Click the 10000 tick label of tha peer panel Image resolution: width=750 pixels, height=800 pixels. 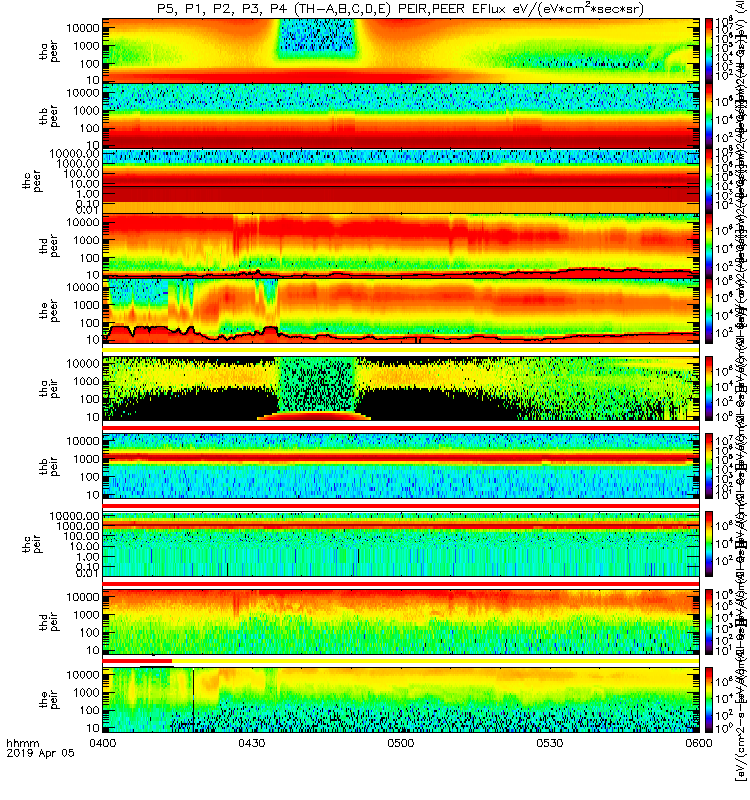[83, 28]
